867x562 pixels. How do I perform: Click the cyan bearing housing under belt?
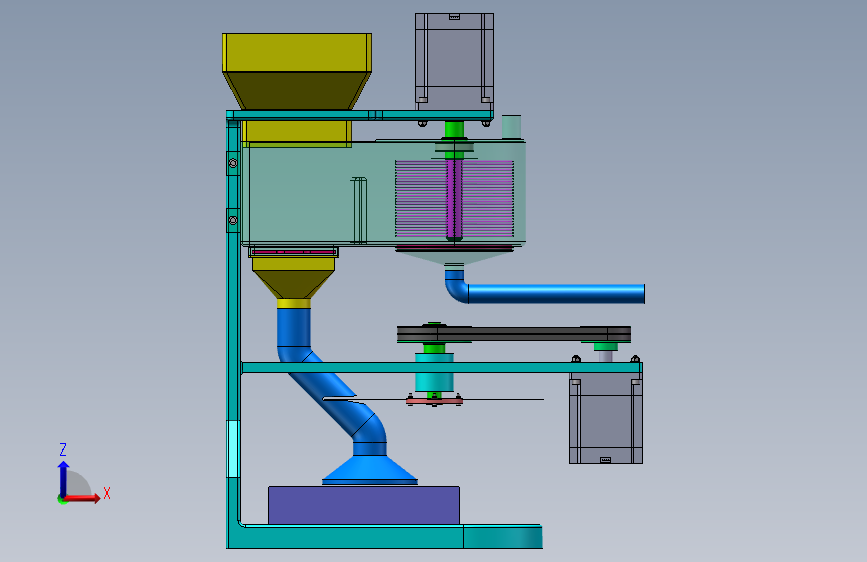tap(435, 372)
